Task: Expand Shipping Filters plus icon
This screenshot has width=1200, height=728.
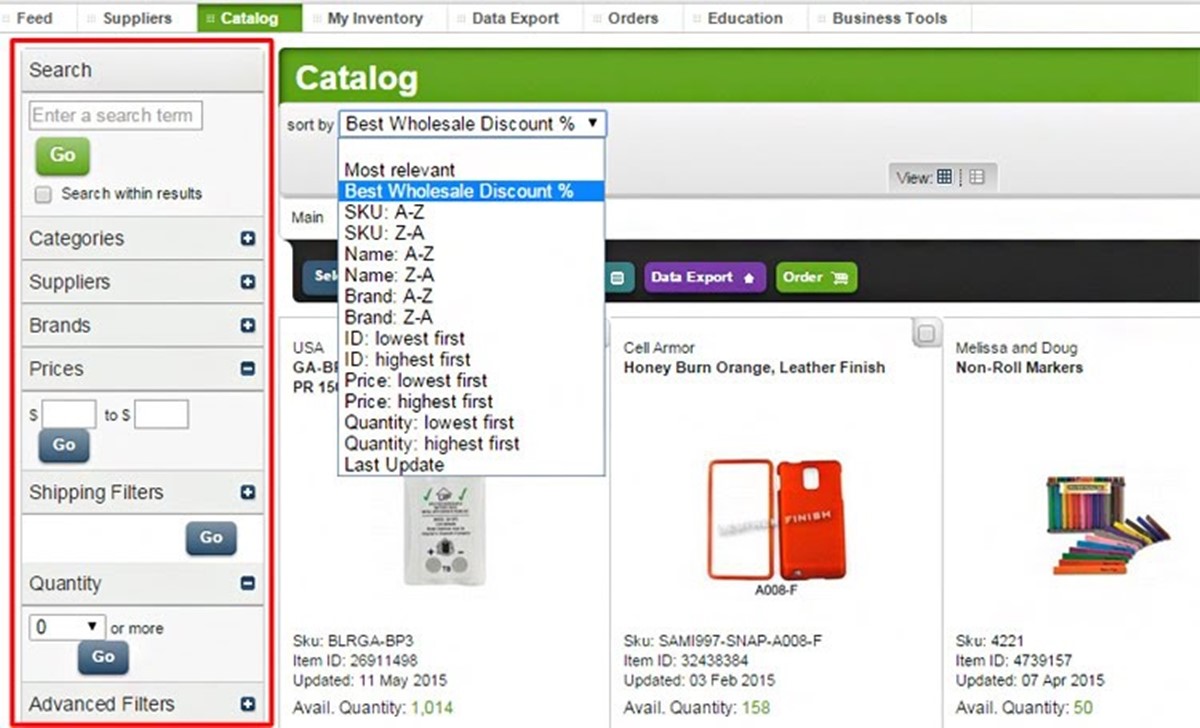Action: click(x=248, y=493)
